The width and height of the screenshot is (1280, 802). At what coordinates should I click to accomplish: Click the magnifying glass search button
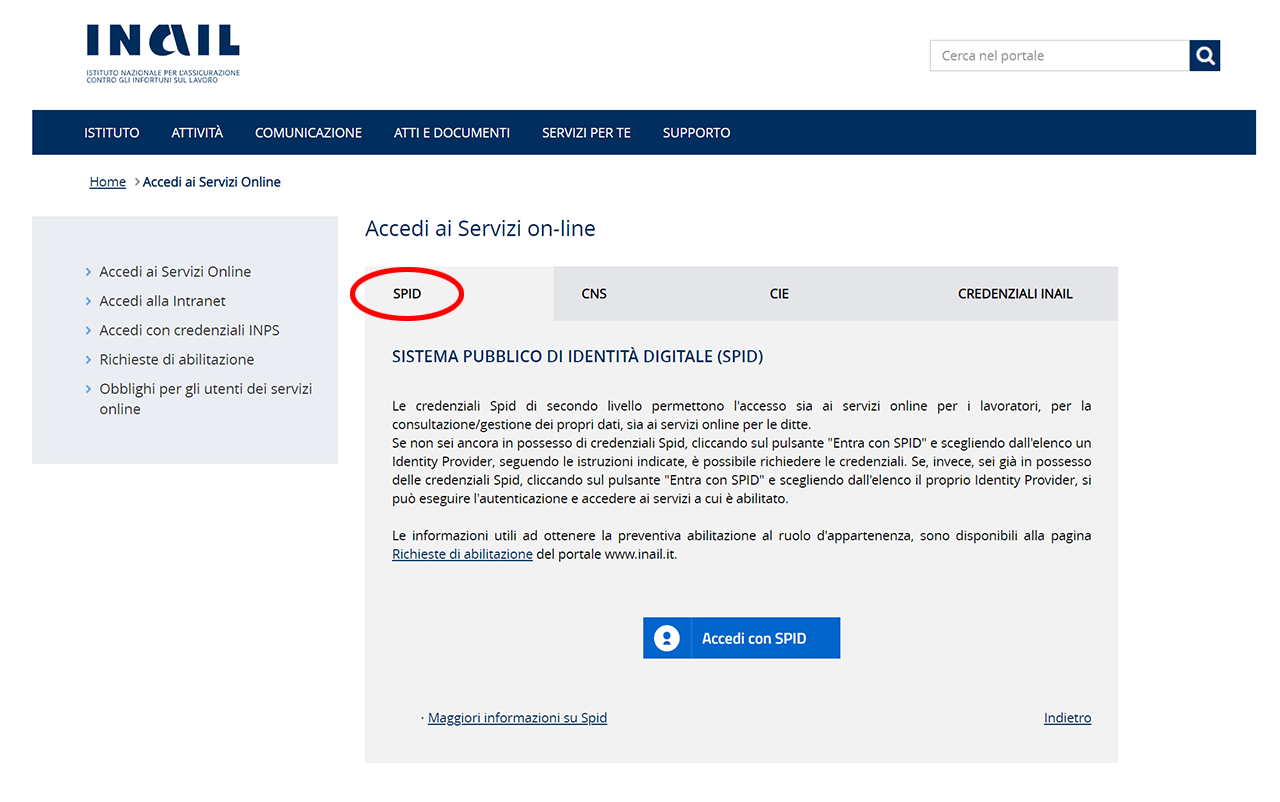(x=1205, y=56)
